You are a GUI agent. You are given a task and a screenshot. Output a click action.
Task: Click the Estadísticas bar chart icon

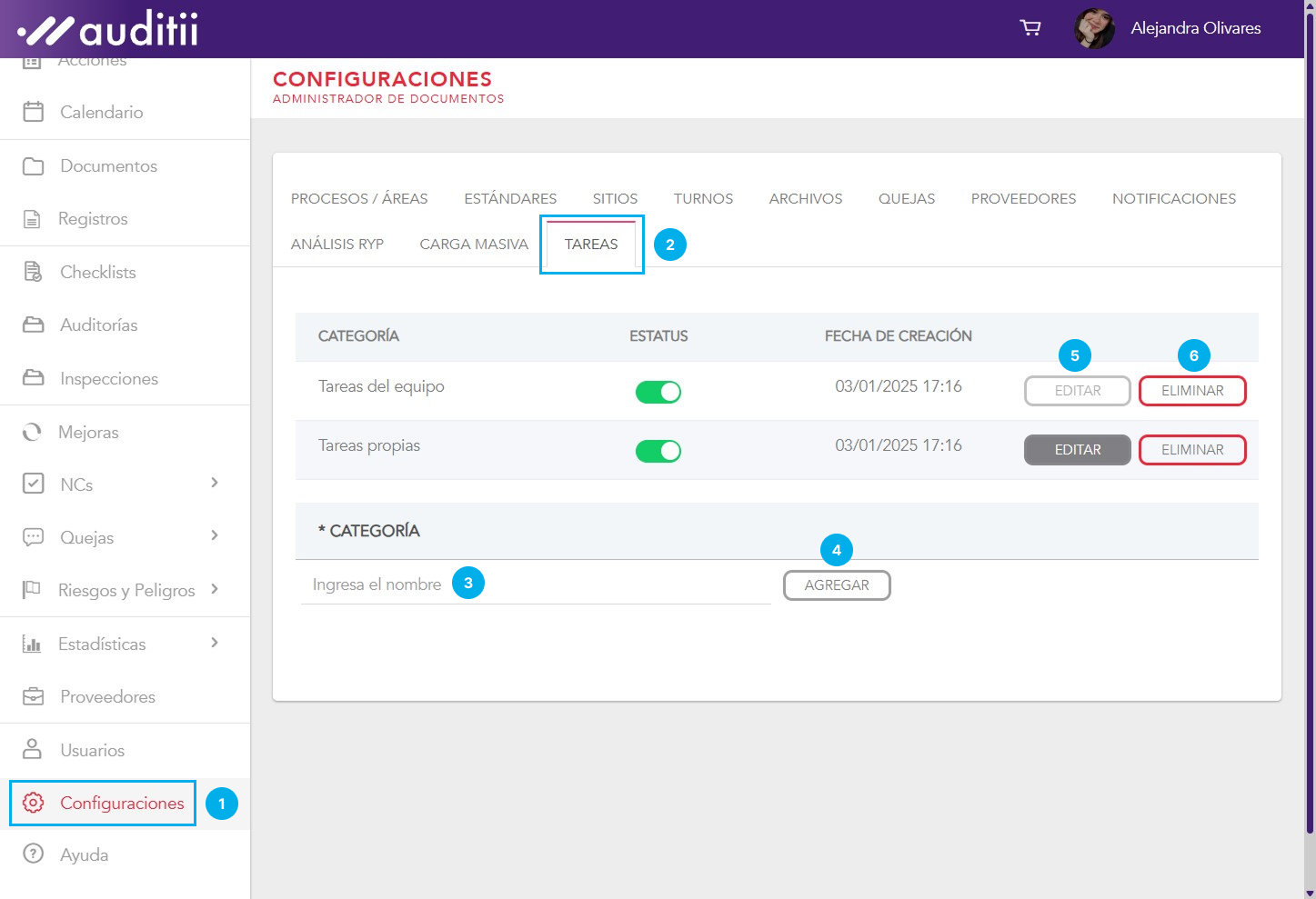click(x=32, y=644)
